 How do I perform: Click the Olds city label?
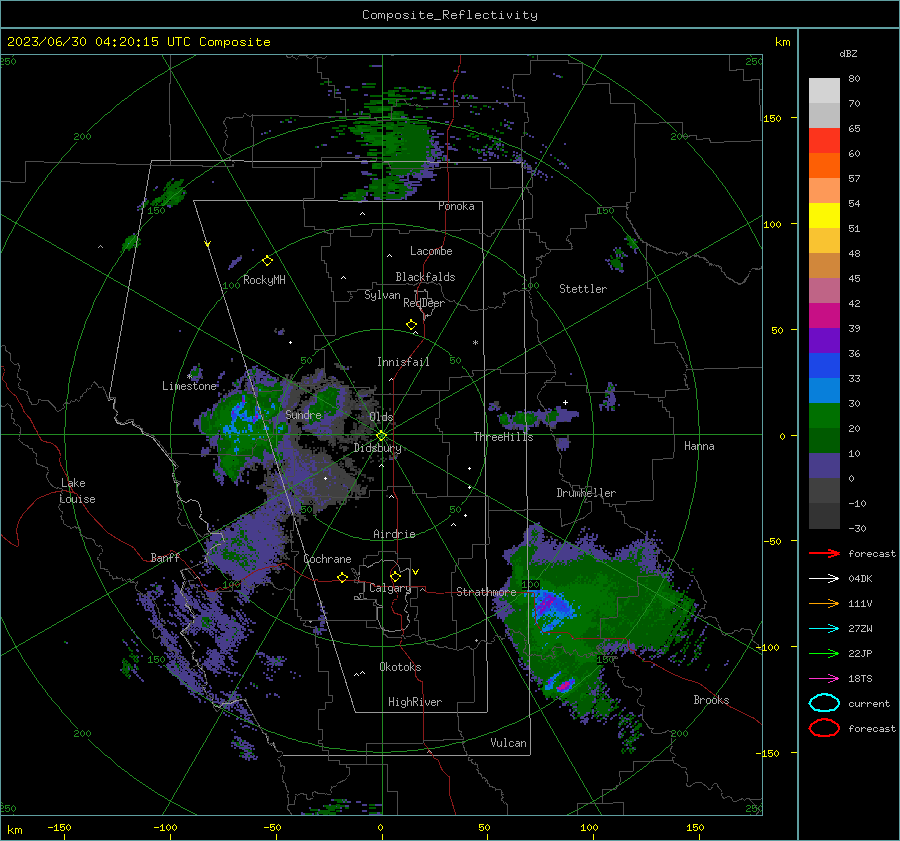click(x=381, y=417)
